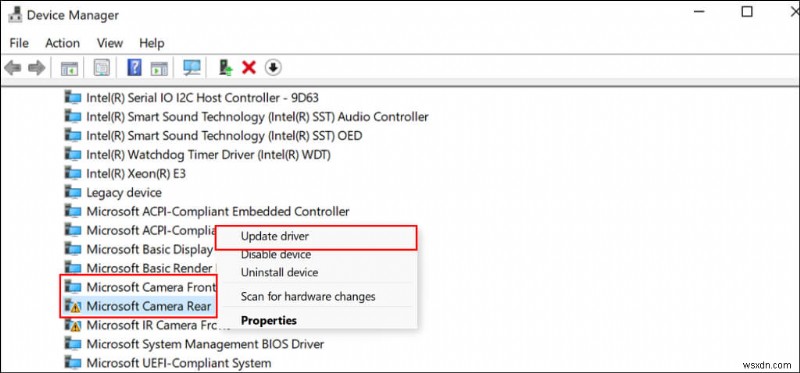Click the Properties sheet toolbar icon
This screenshot has height=373, width=800.
pyautogui.click(x=102, y=67)
